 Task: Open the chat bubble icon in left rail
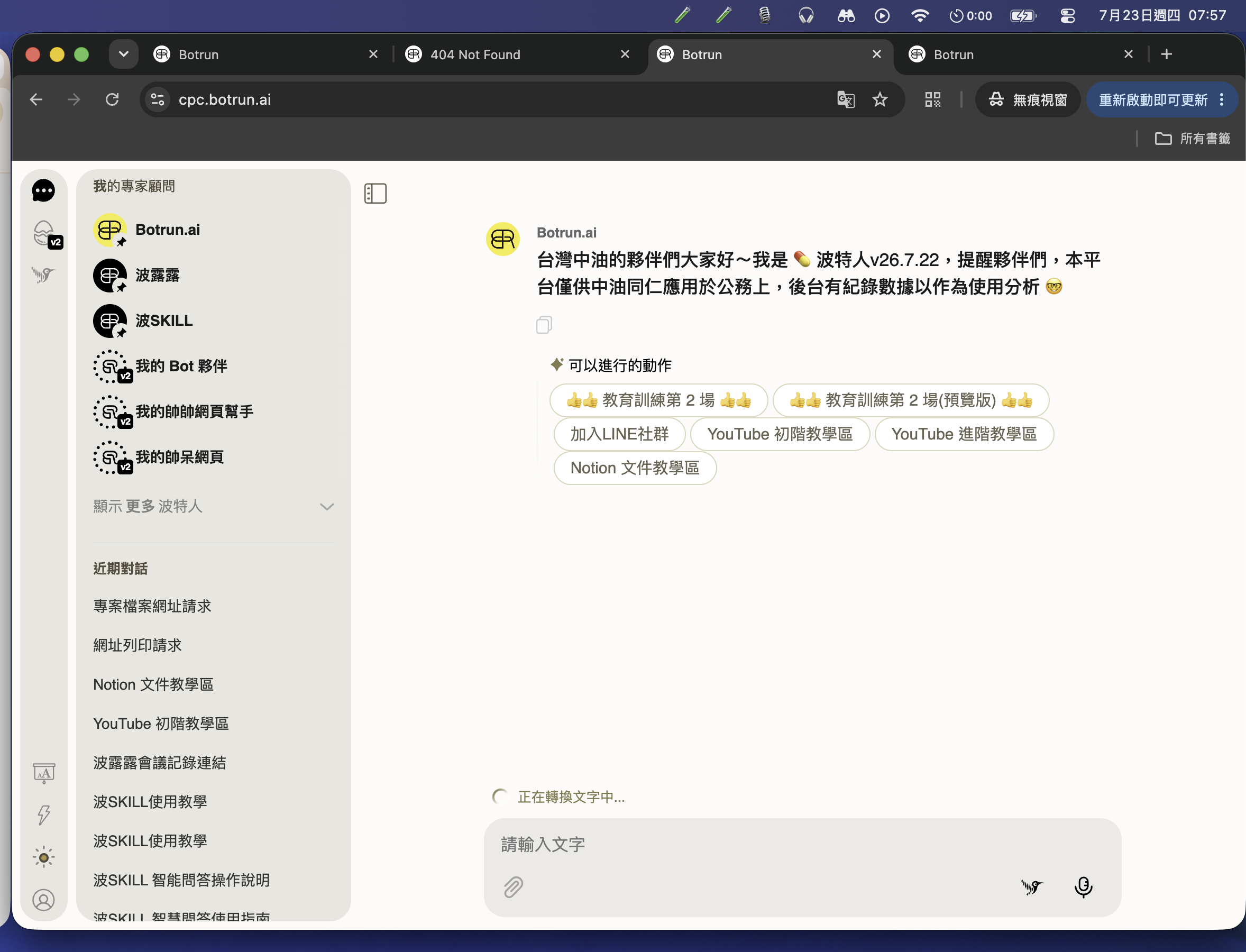click(x=43, y=190)
